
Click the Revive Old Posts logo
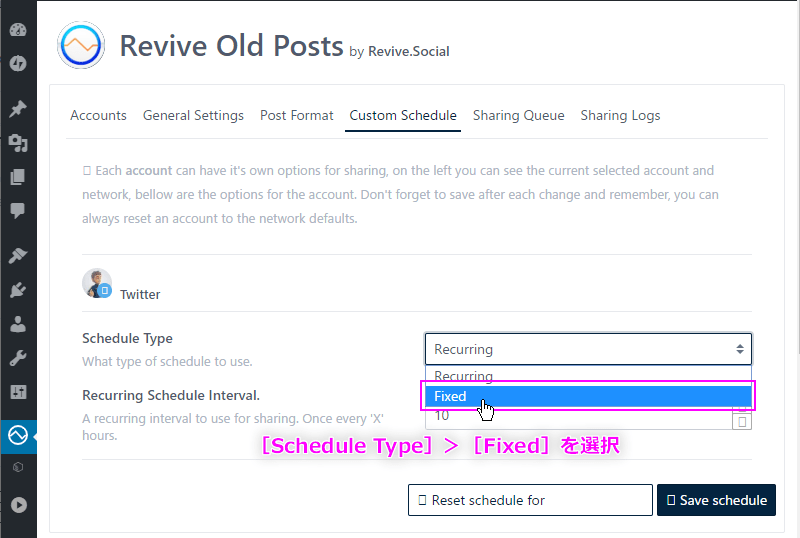click(81, 45)
